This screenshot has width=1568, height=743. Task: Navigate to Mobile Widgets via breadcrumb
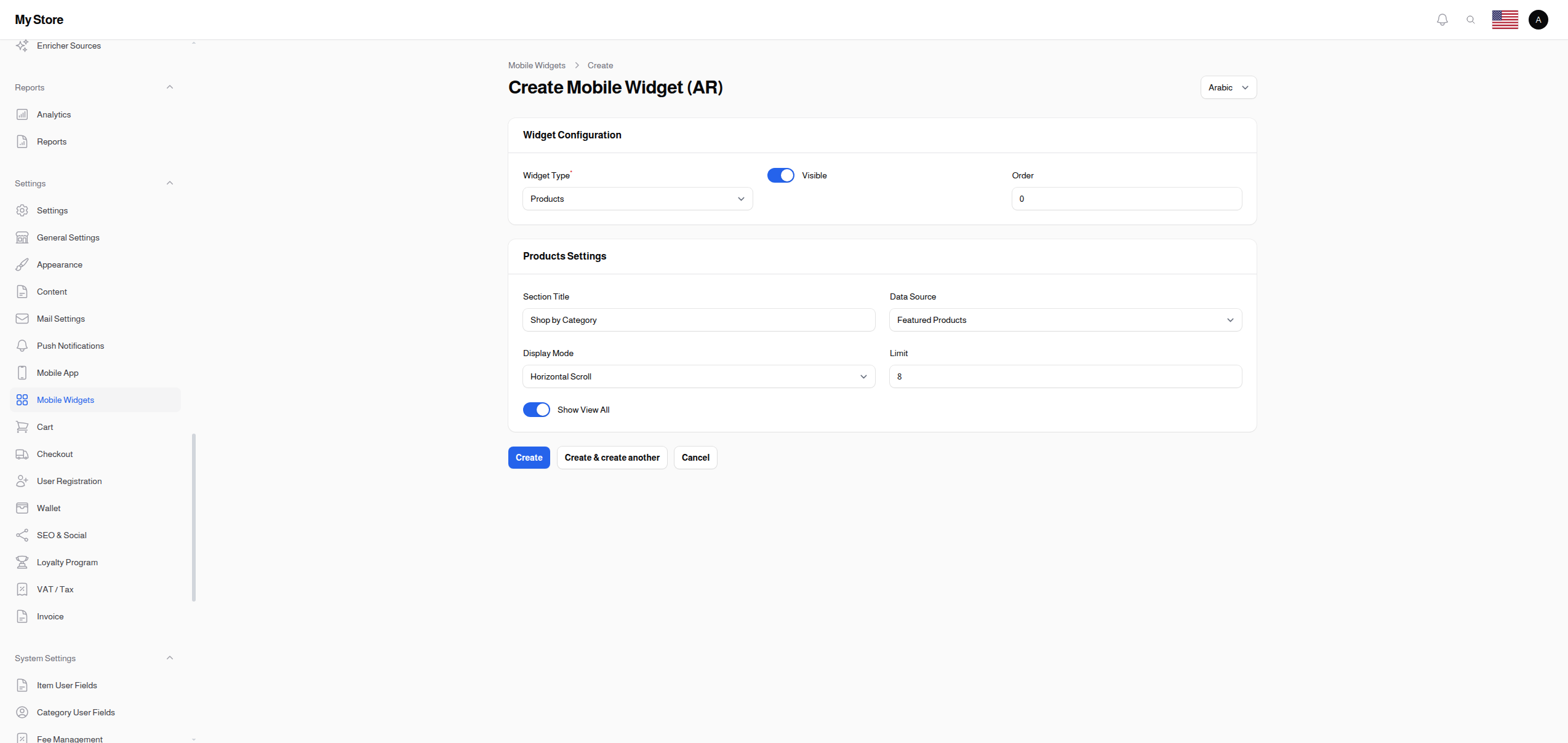coord(537,65)
